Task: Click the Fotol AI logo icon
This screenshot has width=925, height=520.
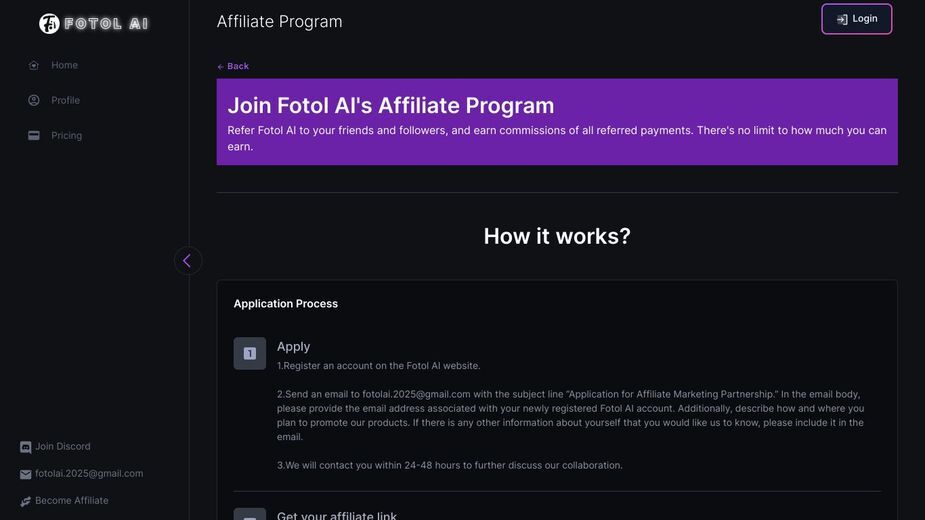Action: pos(49,24)
